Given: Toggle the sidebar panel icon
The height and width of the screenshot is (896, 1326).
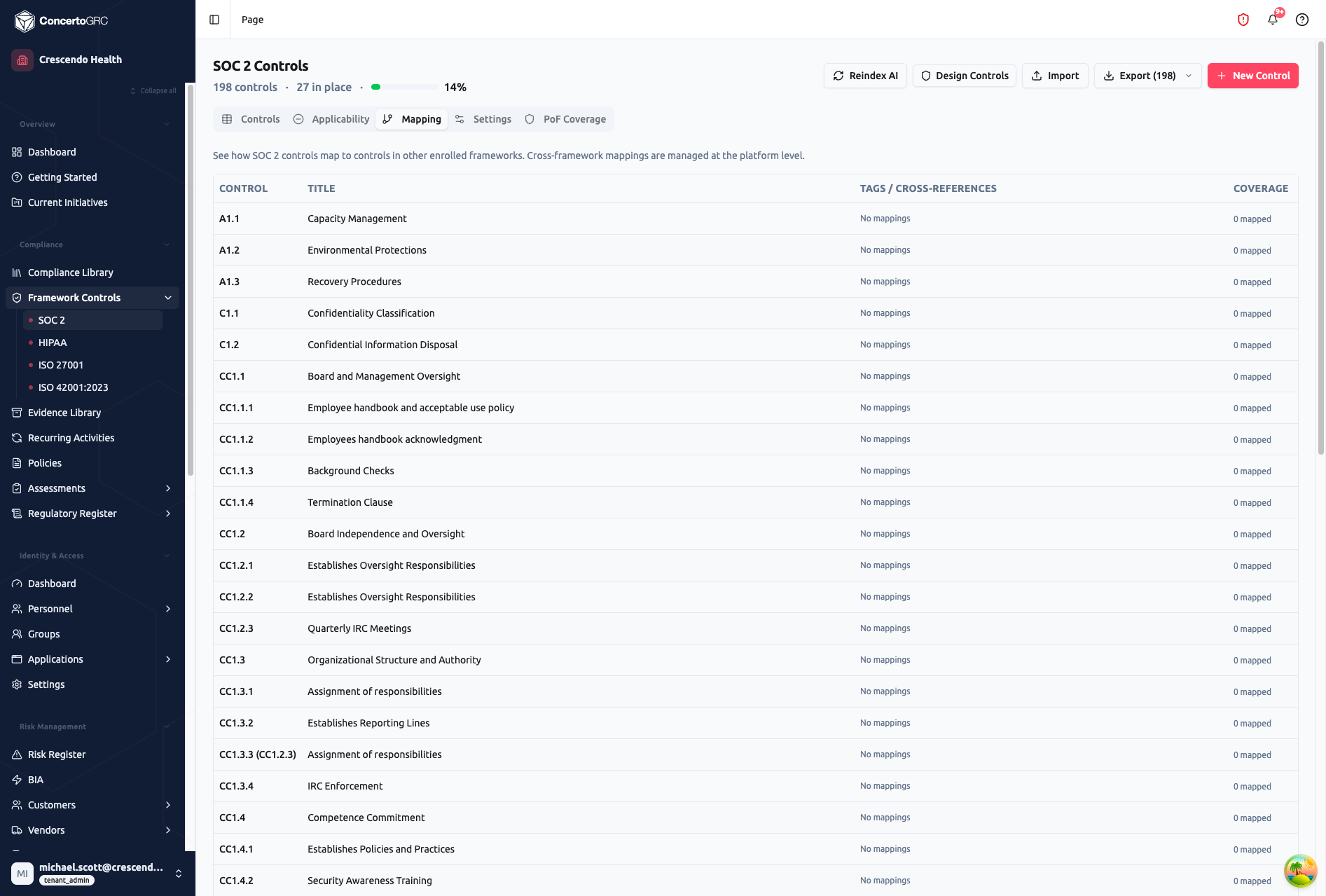Looking at the screenshot, I should coord(214,20).
